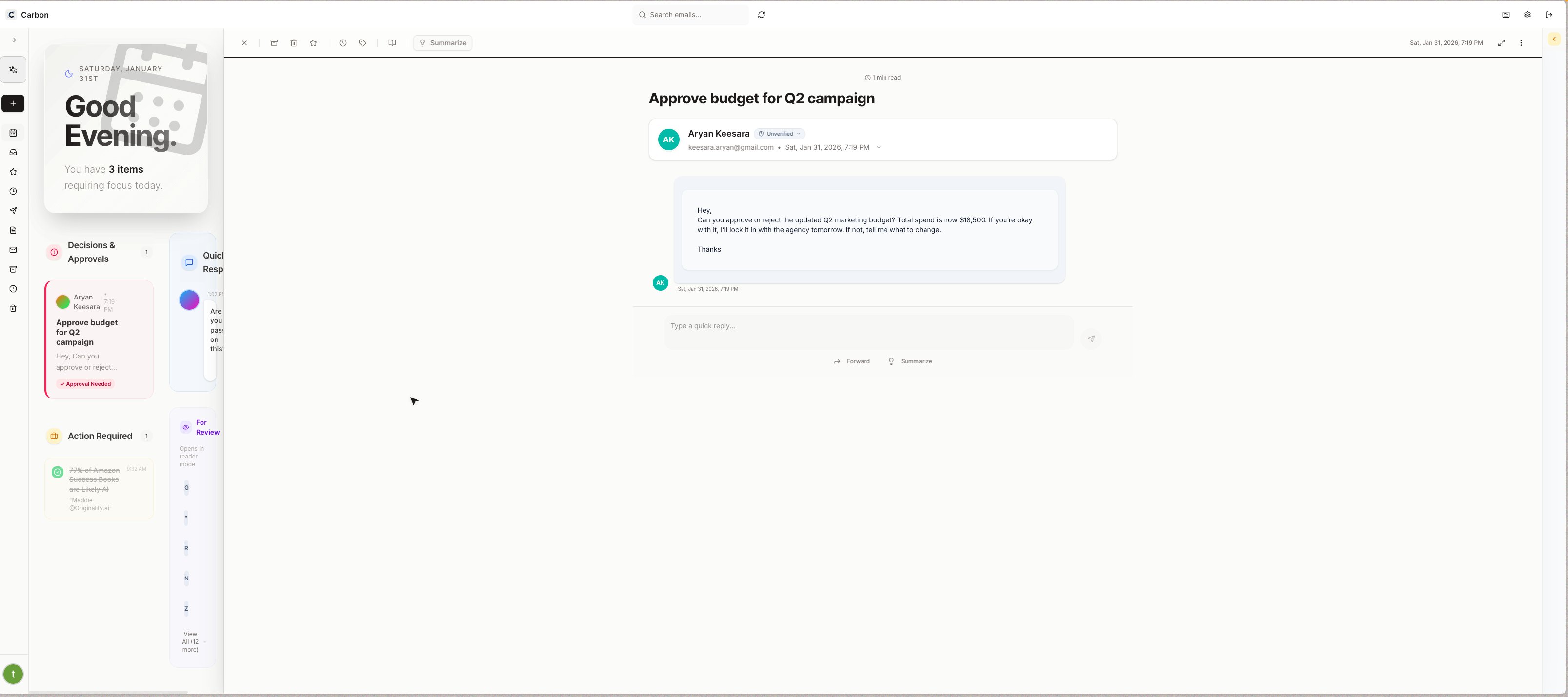
Task: Open the email in reader mode
Action: click(392, 42)
